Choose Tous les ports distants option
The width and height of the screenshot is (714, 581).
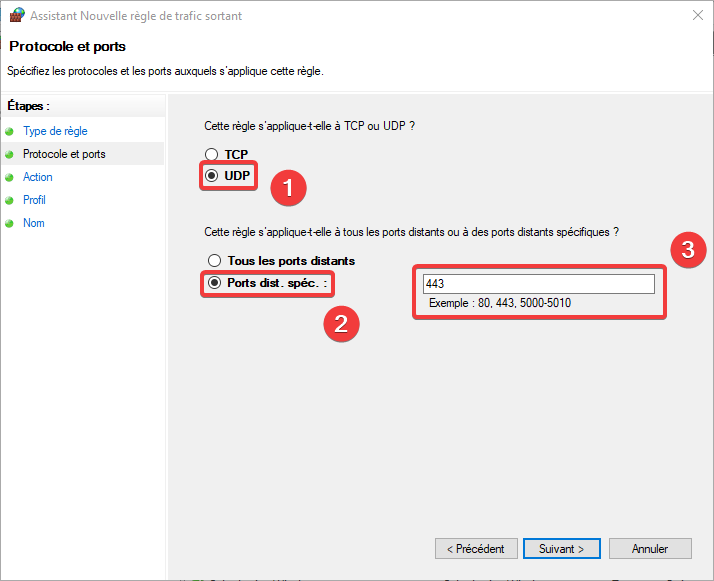click(x=214, y=260)
